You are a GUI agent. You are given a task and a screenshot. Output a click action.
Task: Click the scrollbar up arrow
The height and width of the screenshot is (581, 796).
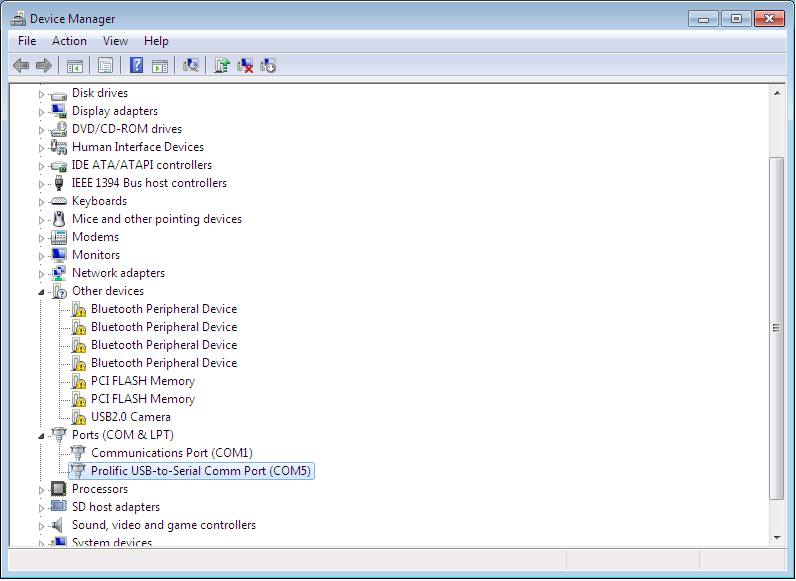pyautogui.click(x=777, y=93)
